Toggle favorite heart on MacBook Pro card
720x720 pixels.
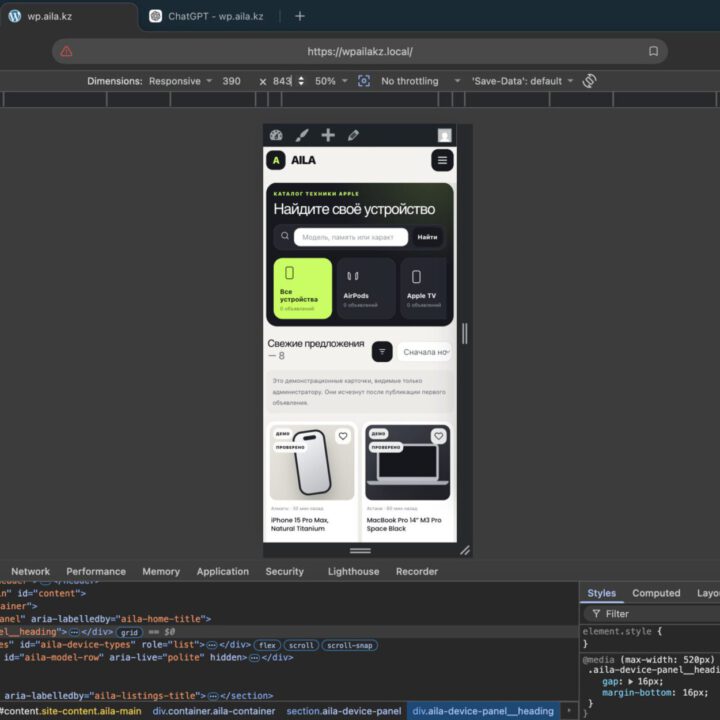(439, 436)
